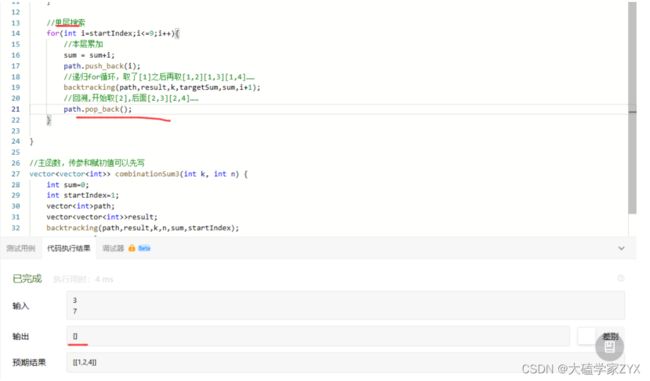Click inside the 输入 field showing 3 and 7
Screen dimensions: 650x381
click(345, 306)
